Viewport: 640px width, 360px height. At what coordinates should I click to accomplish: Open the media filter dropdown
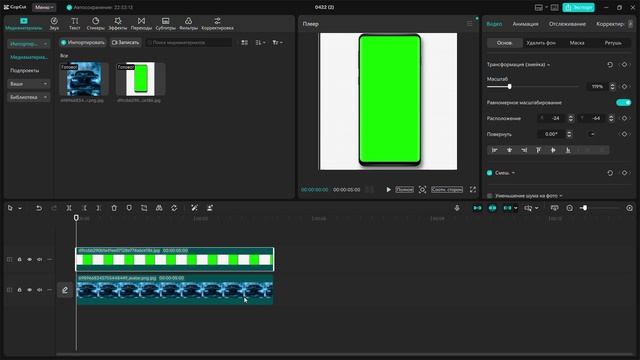click(x=278, y=42)
